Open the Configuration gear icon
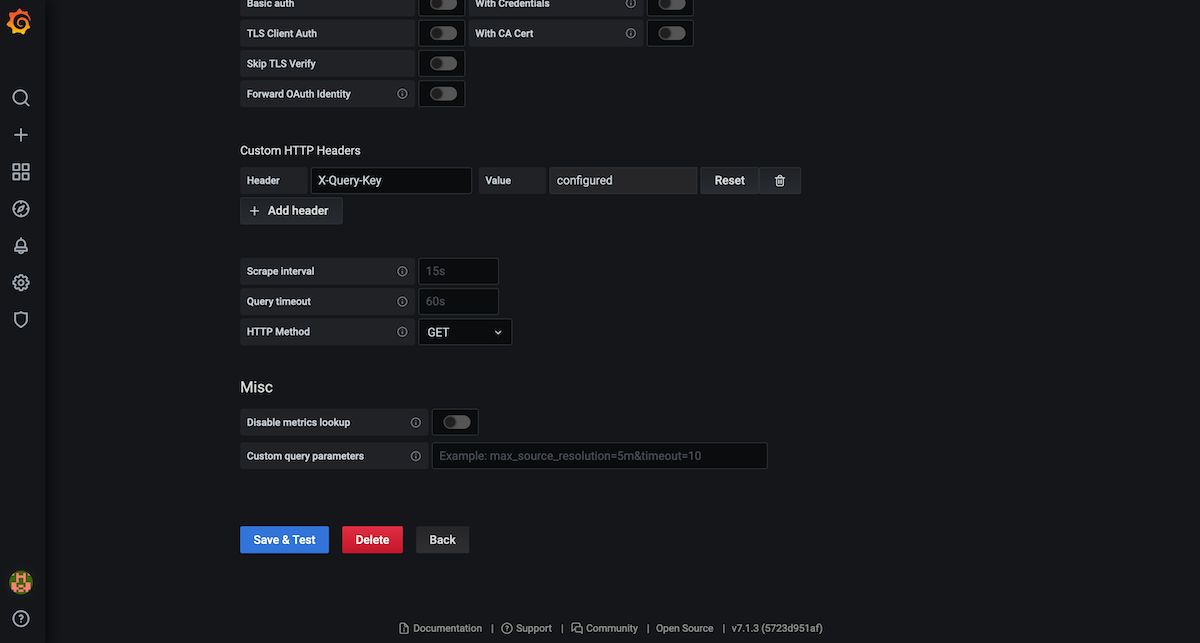The width and height of the screenshot is (1200, 643). tap(20, 283)
